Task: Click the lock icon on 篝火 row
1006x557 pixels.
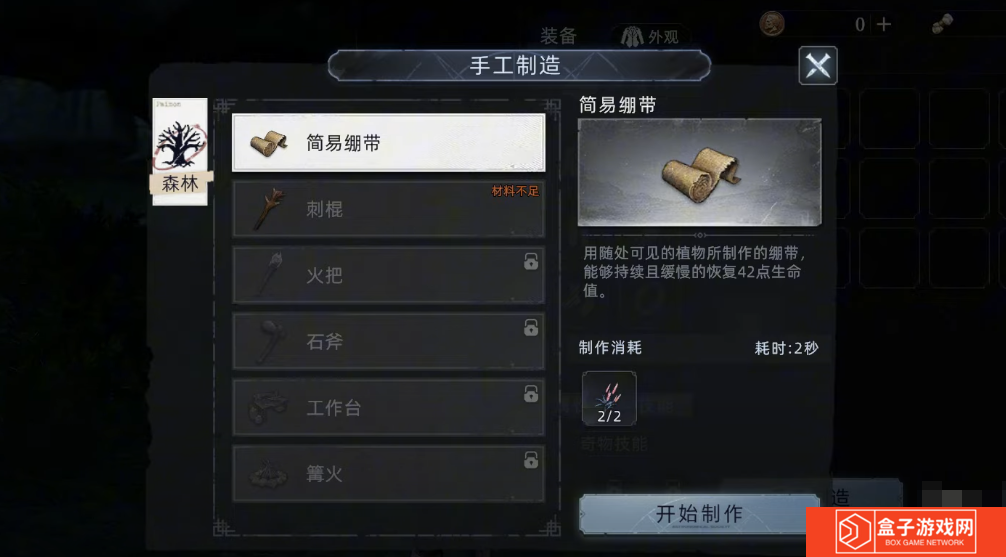Action: click(x=531, y=460)
